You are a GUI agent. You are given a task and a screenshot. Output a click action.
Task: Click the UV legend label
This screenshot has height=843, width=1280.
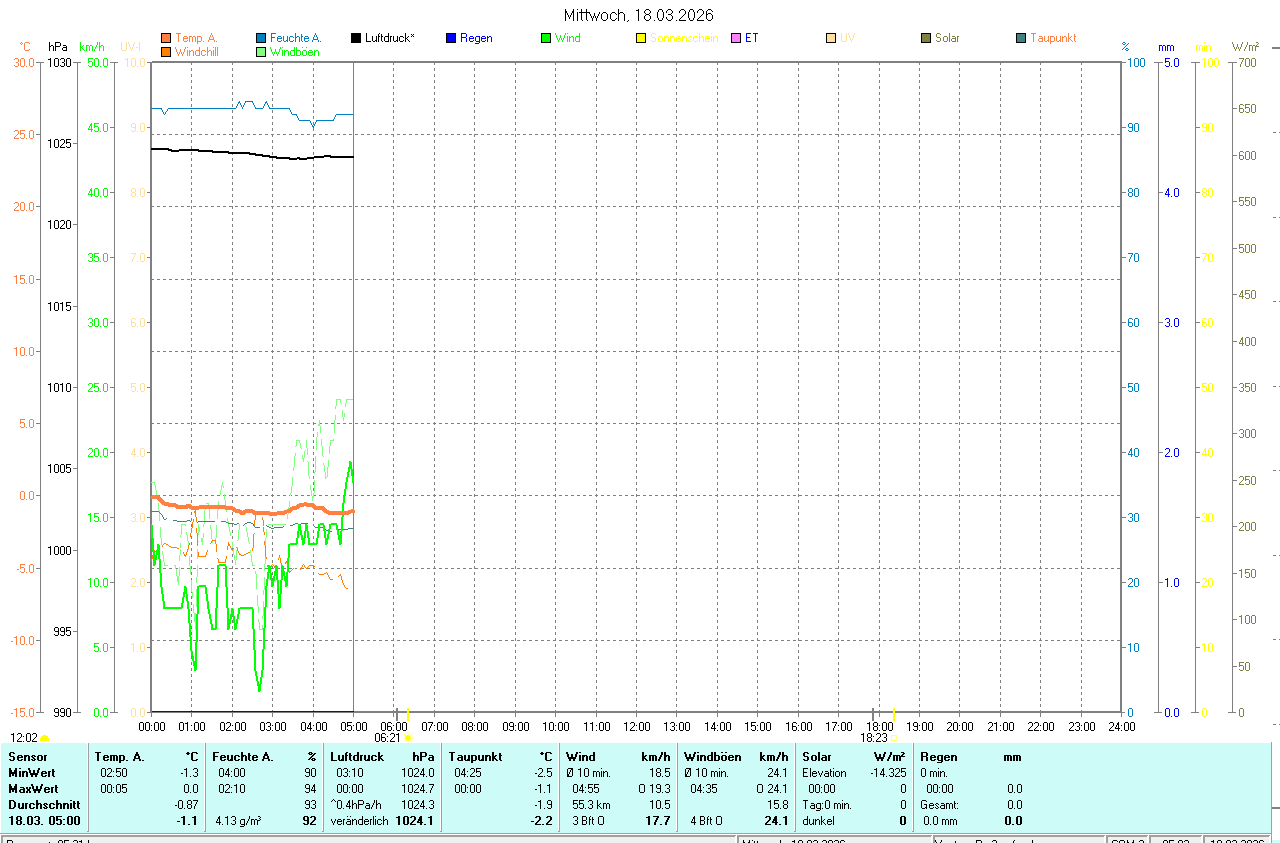847,38
